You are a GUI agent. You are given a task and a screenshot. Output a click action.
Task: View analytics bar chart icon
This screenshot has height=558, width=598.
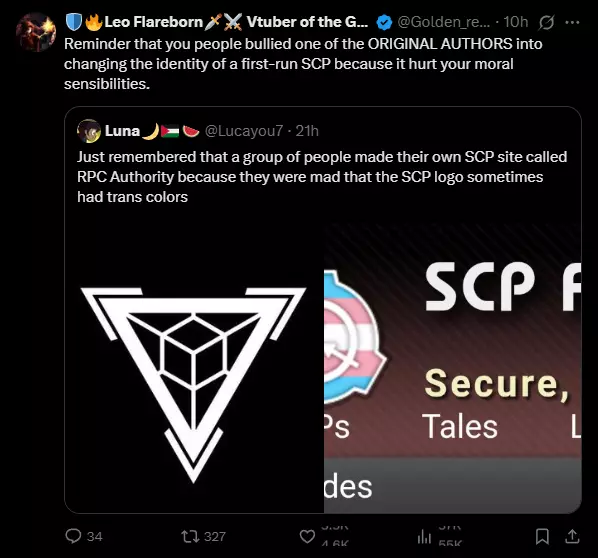(424, 537)
